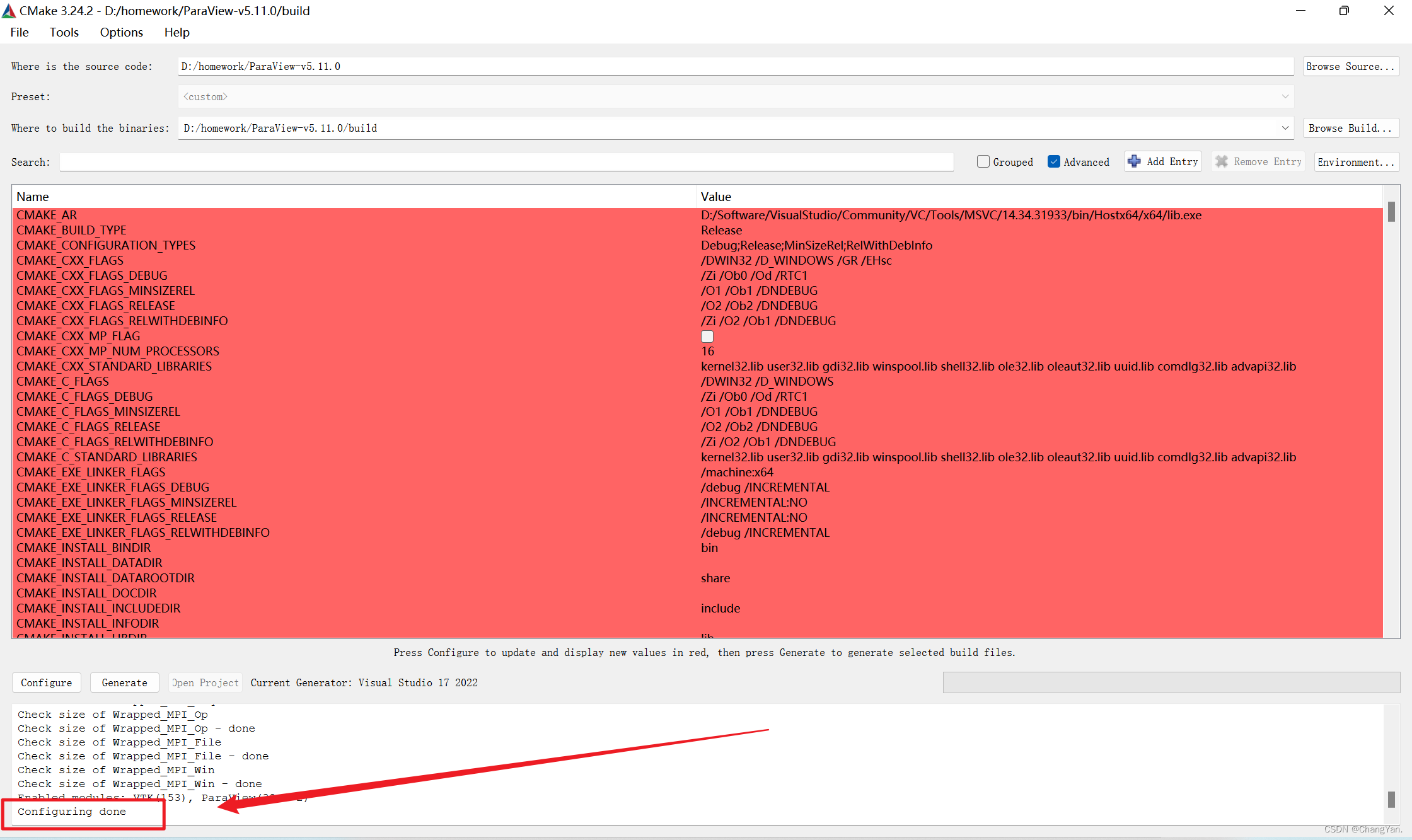Select the CMAKE_C_STANDARD_LIBRARIES entry
The image size is (1412, 840).
107,457
